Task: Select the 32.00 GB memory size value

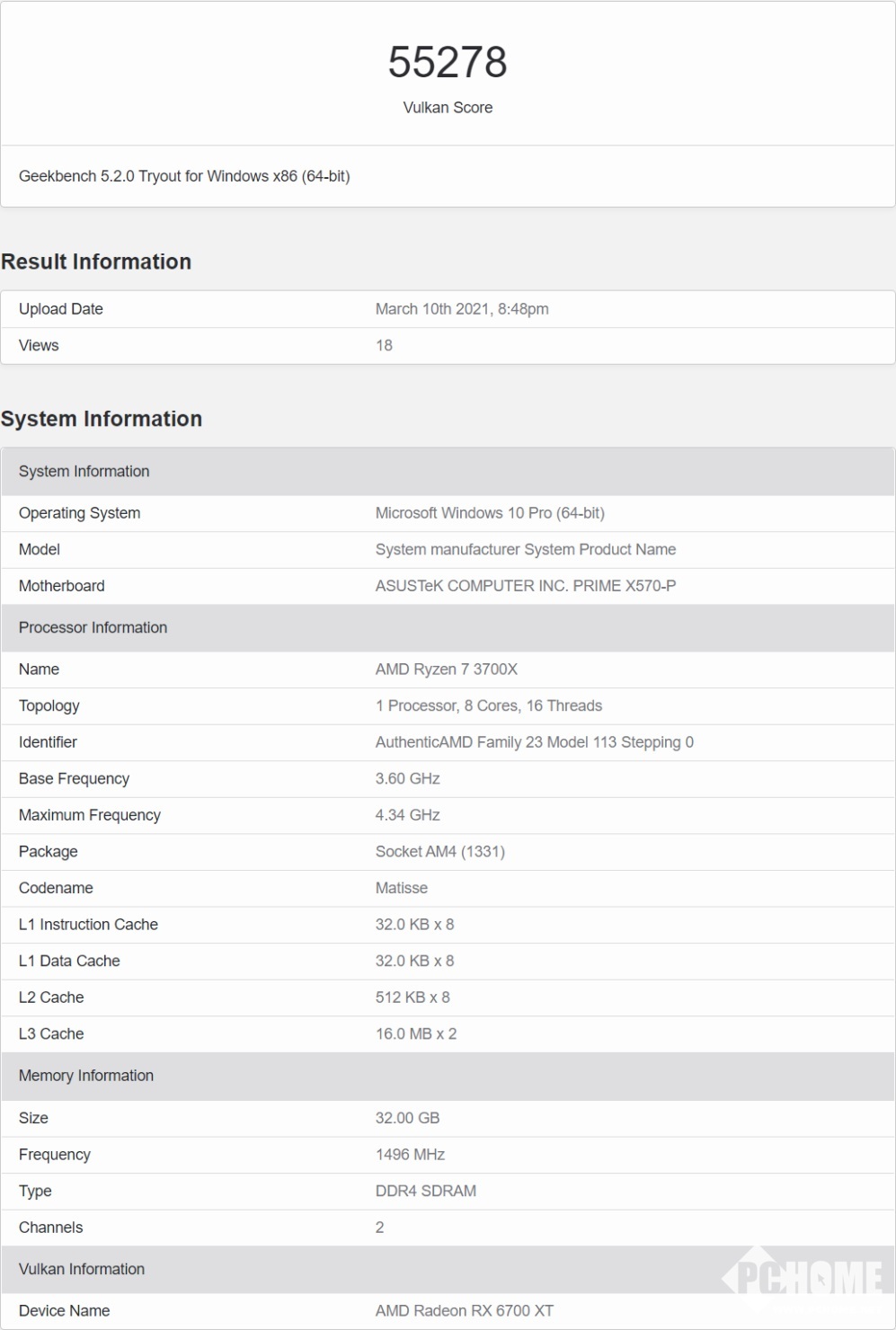Action: pyautogui.click(x=408, y=1118)
